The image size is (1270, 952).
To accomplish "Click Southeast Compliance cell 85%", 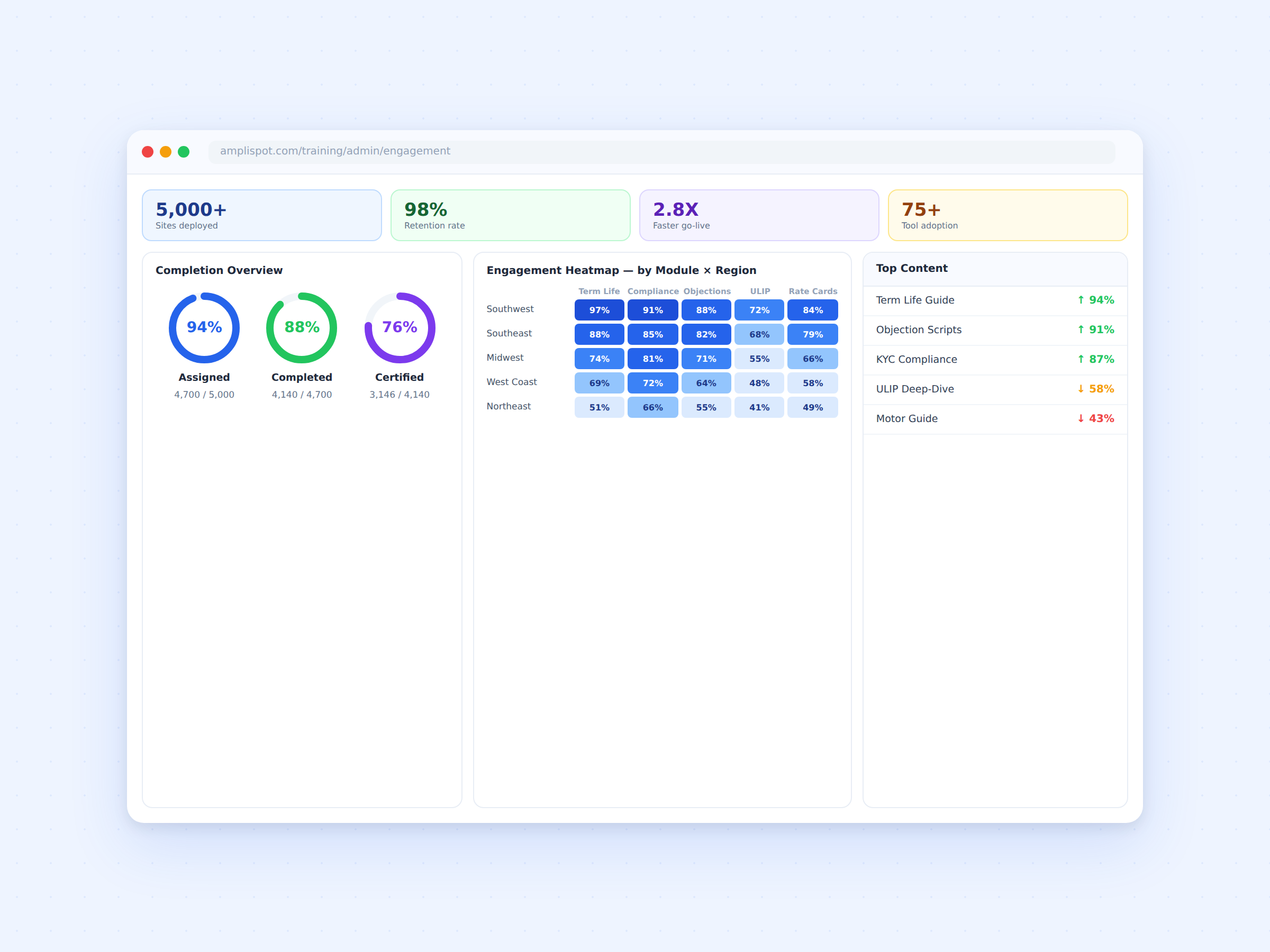I will (x=653, y=335).
